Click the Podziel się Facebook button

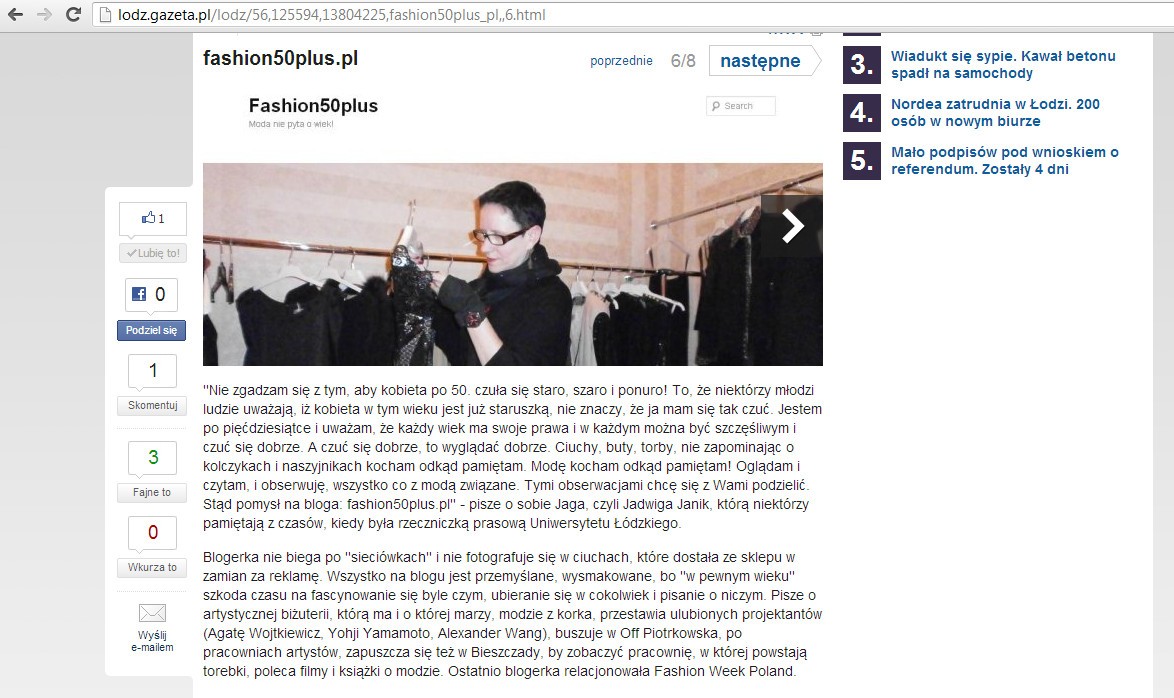coord(151,330)
